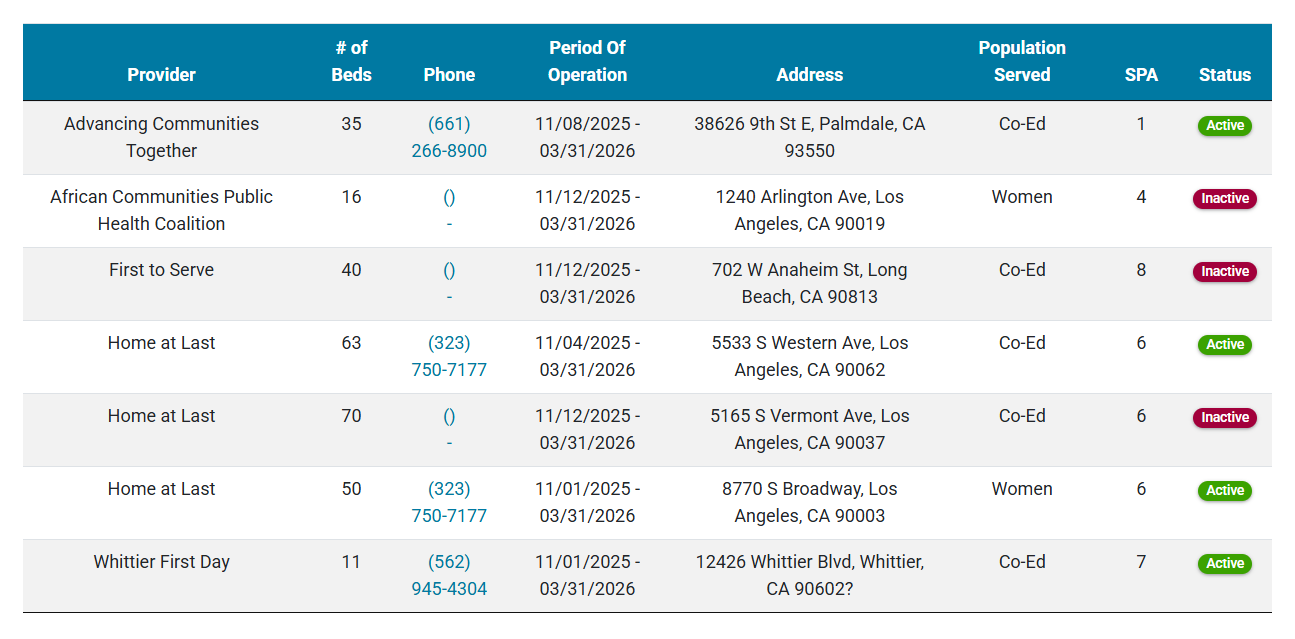Select the Phone column header

[x=449, y=75]
